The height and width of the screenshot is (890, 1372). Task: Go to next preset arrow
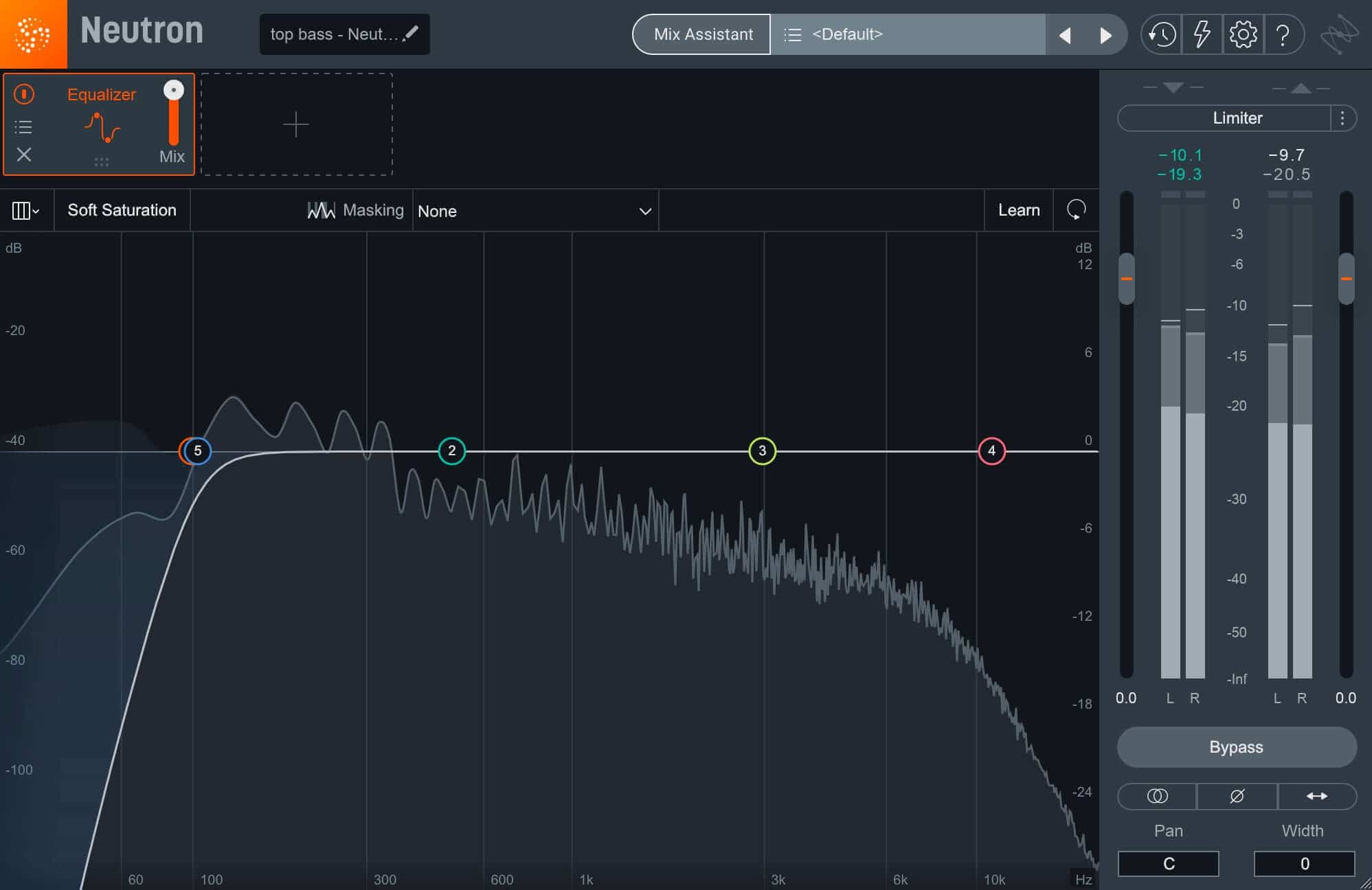coord(1105,35)
